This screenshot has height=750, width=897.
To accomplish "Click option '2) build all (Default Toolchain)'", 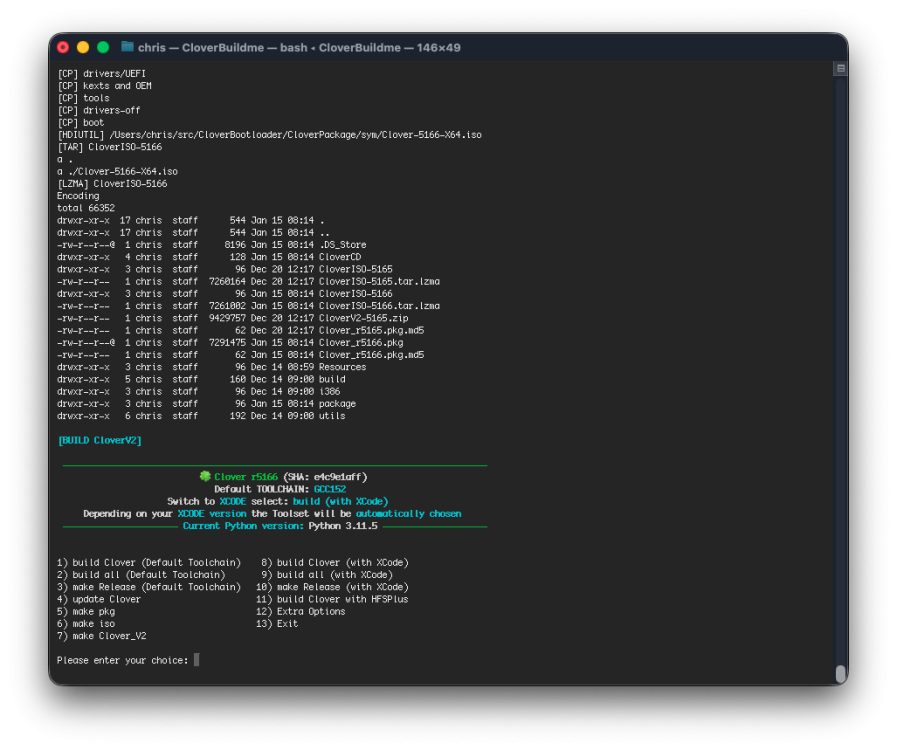I will (141, 574).
